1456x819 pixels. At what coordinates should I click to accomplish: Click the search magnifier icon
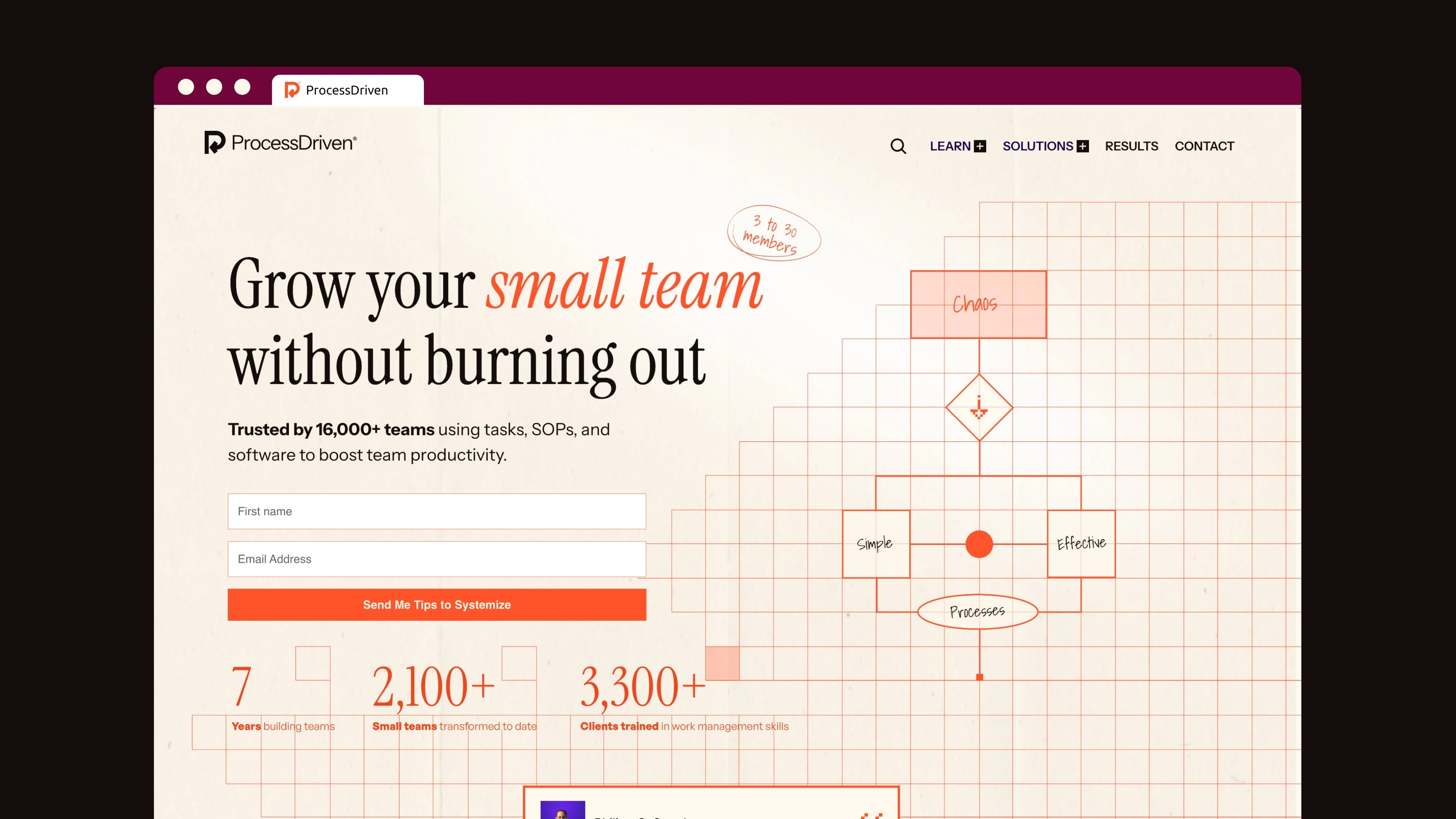[x=898, y=146]
